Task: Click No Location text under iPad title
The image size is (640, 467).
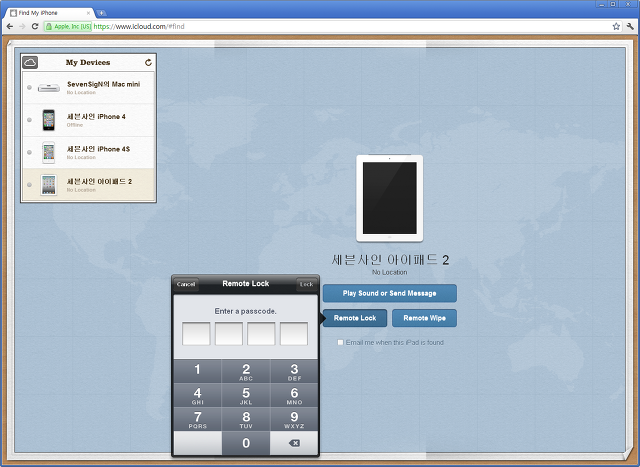Action: [389, 272]
